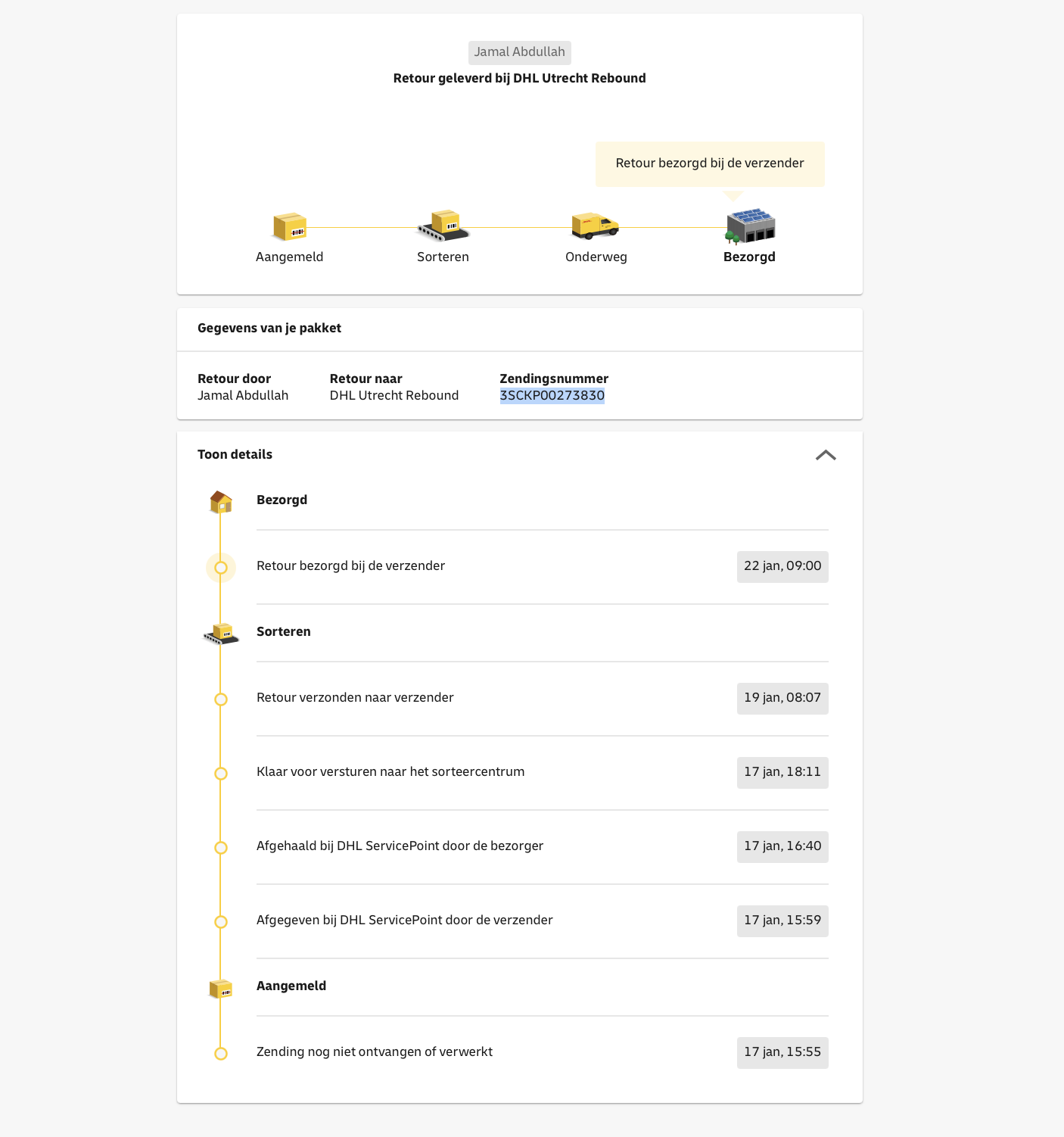Click the Gegevens van je pakket header
Viewport: 1064px width, 1137px height.
269,328
